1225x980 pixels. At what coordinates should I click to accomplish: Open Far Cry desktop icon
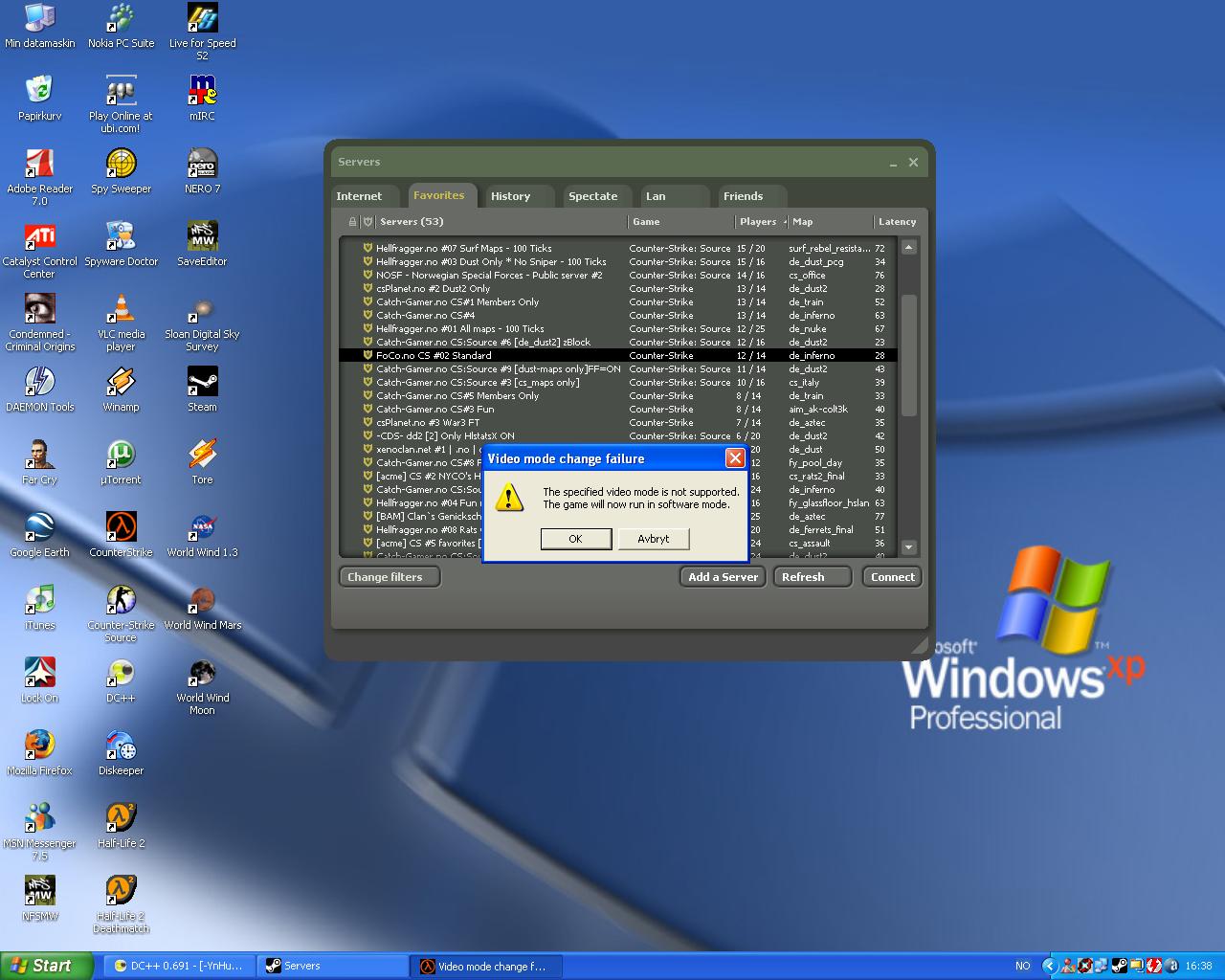(x=39, y=462)
